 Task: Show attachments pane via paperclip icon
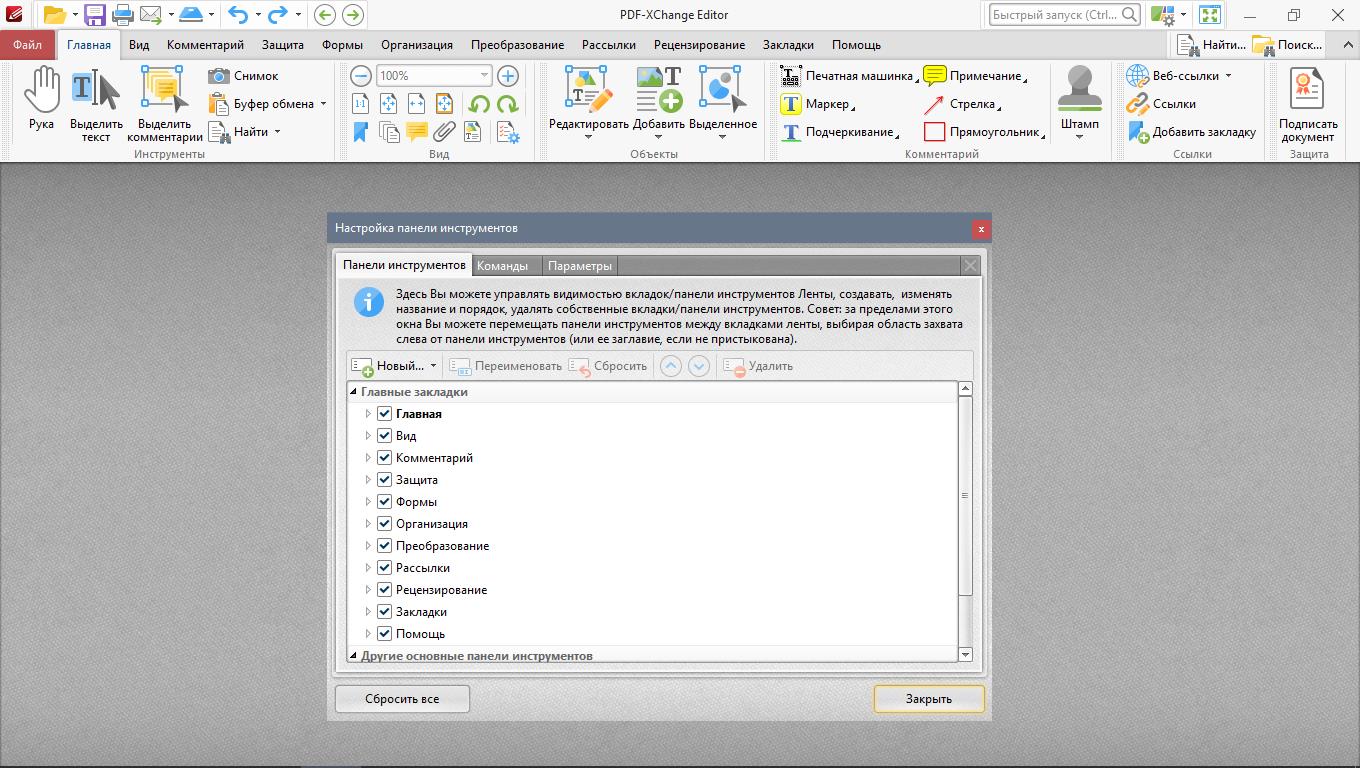444,132
